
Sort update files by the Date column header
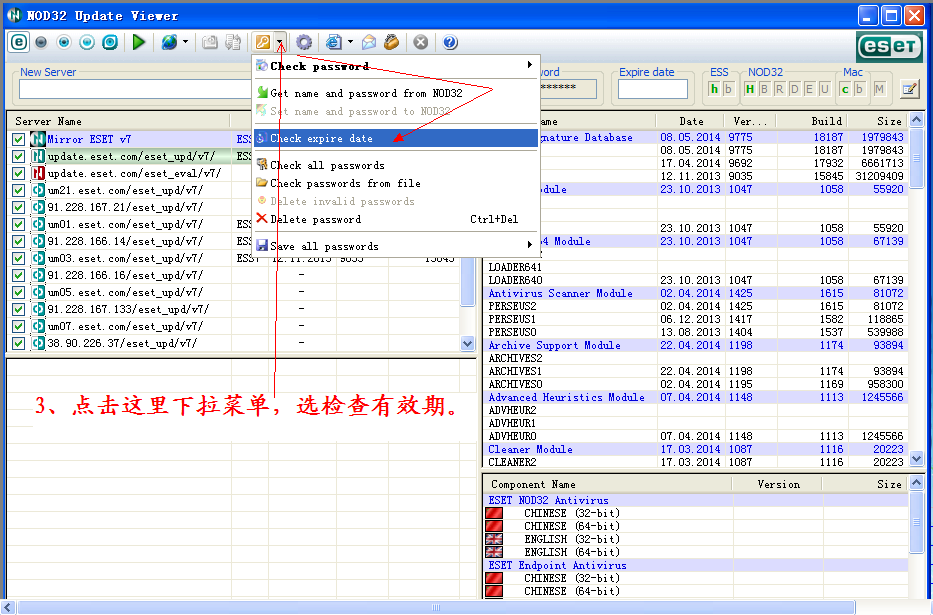coord(692,121)
